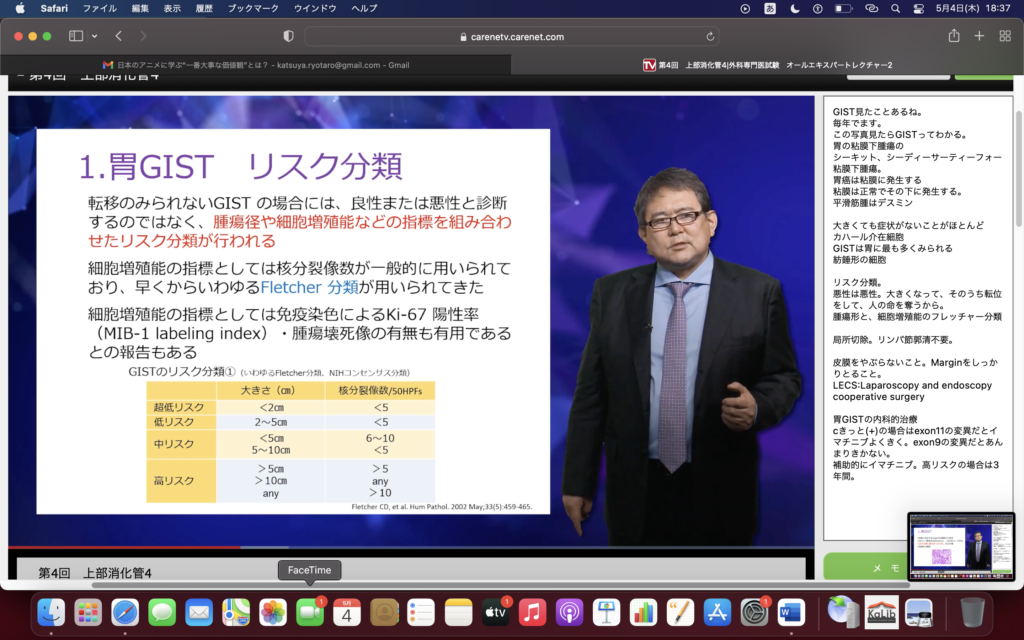Open a new tab with plus icon
The width and height of the screenshot is (1024, 640).
979,36
